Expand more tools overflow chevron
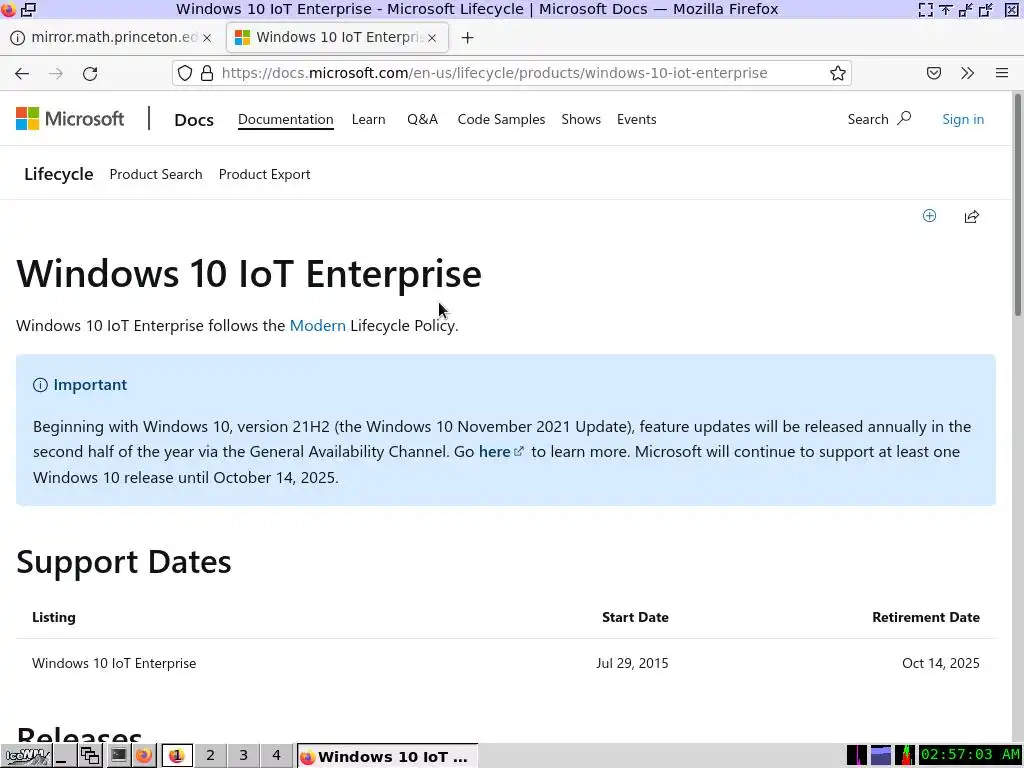 point(968,73)
